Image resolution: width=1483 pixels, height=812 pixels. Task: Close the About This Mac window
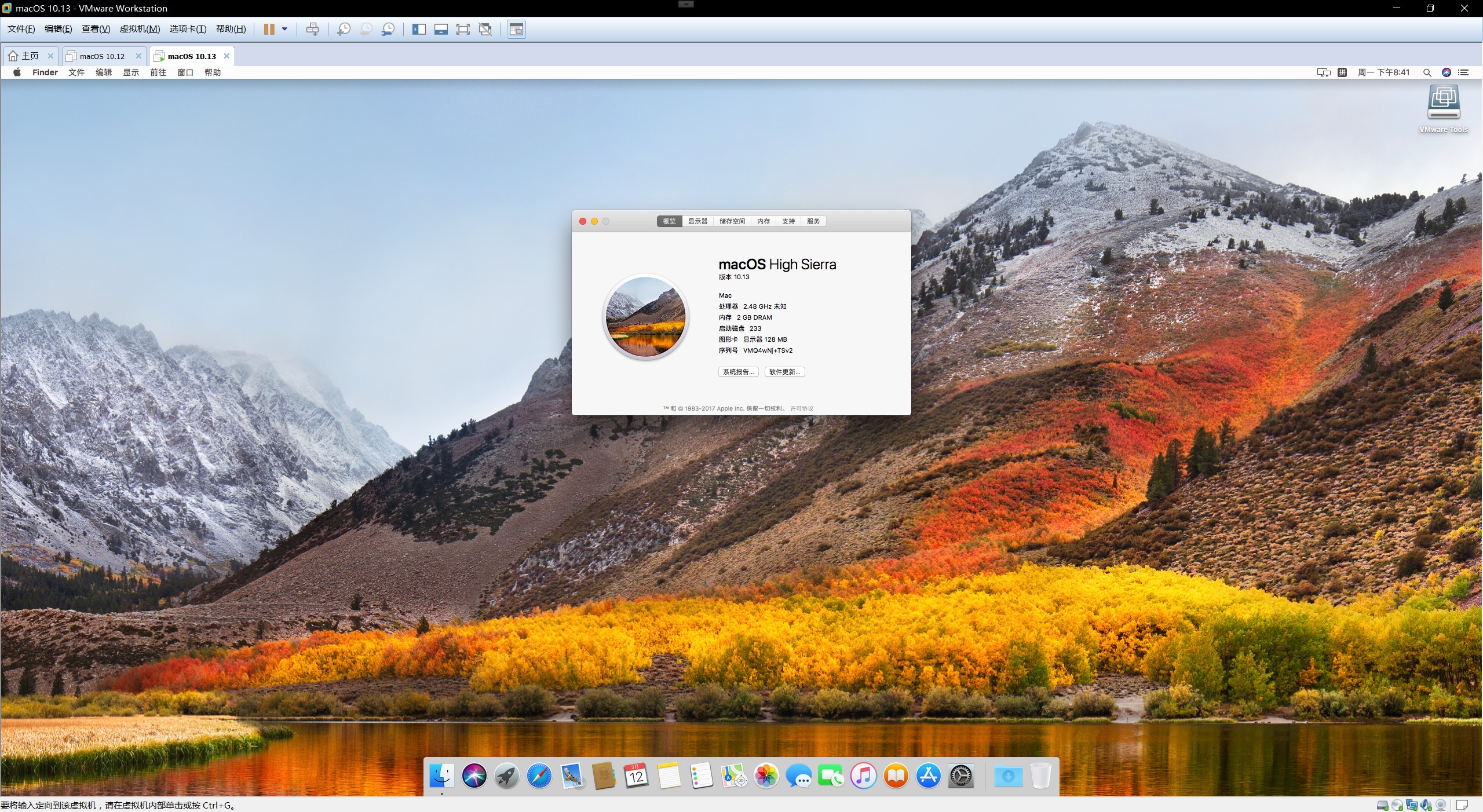click(x=583, y=221)
